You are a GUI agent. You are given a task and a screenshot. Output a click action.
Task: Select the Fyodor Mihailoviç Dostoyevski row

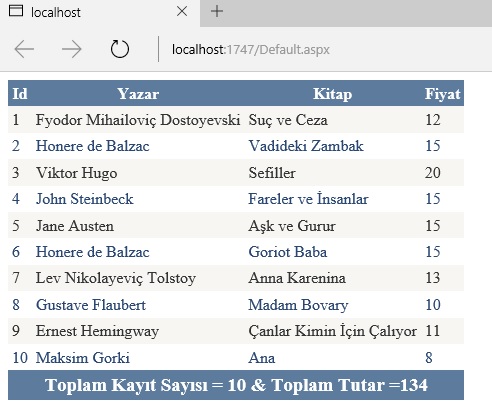236,120
